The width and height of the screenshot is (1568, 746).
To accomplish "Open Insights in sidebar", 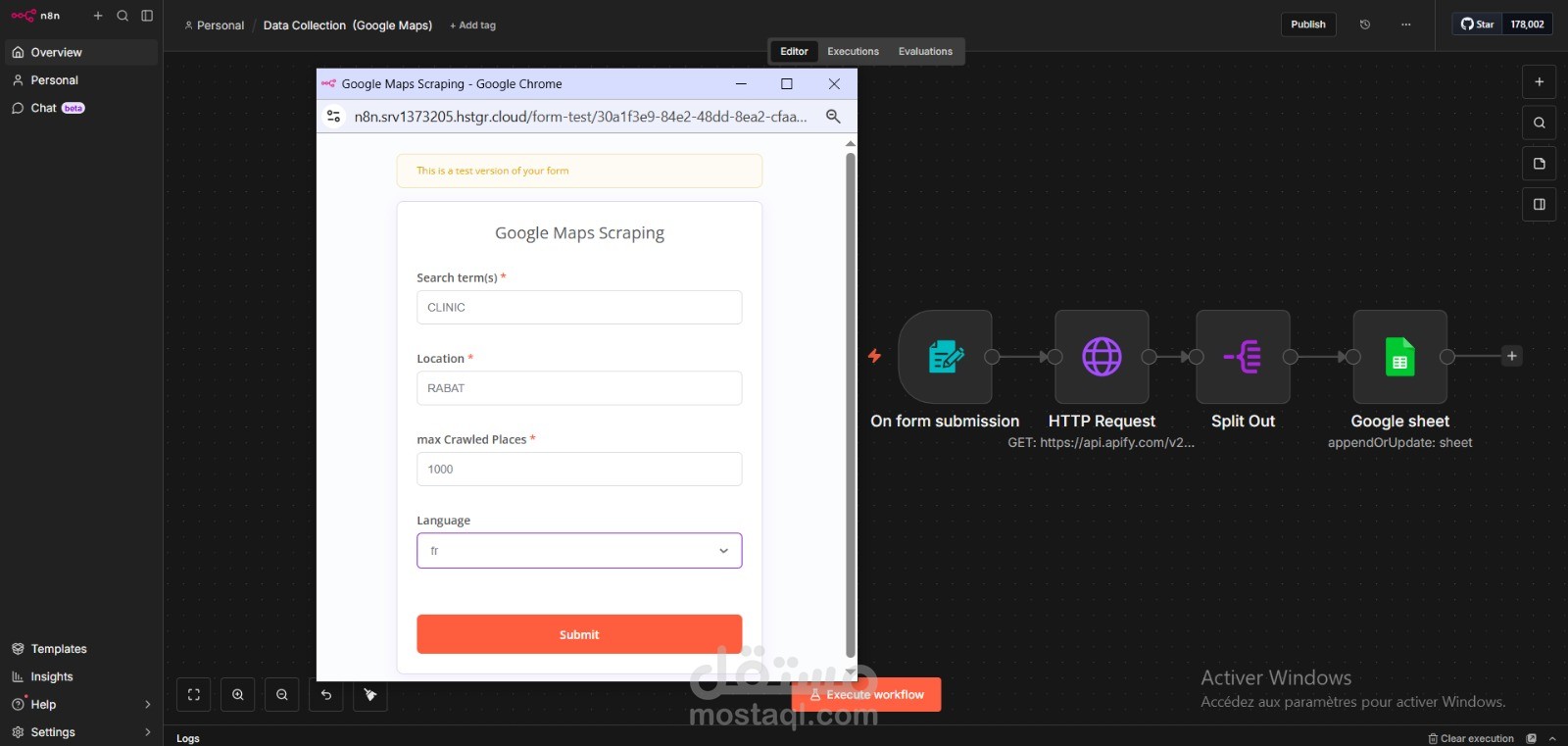I will click(x=81, y=676).
